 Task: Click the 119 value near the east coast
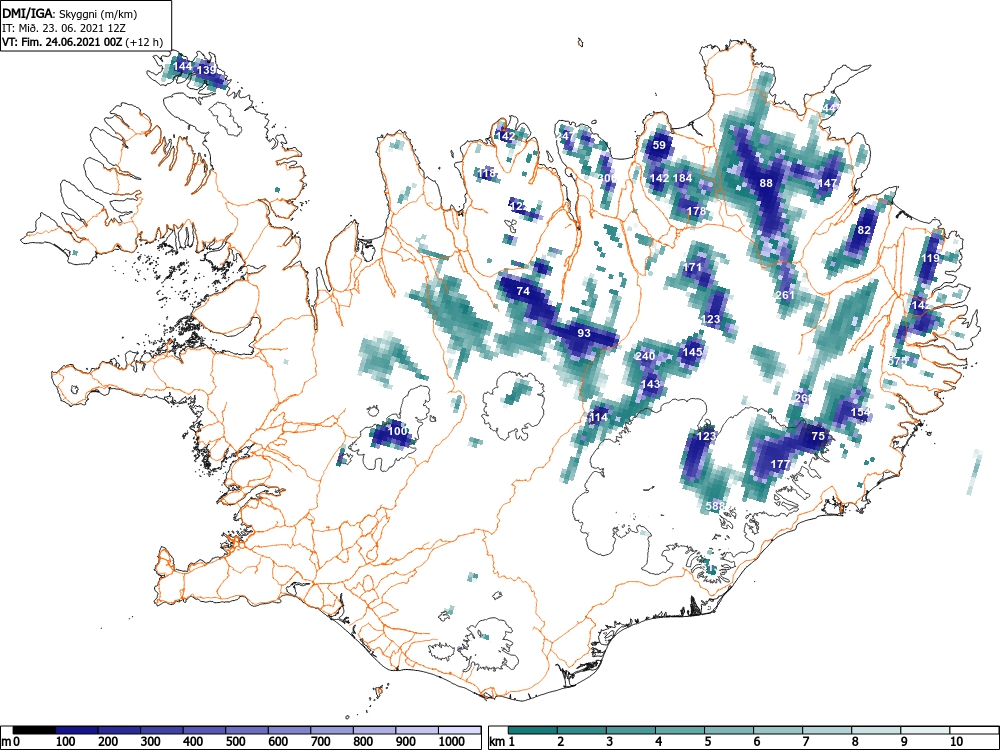click(x=930, y=258)
